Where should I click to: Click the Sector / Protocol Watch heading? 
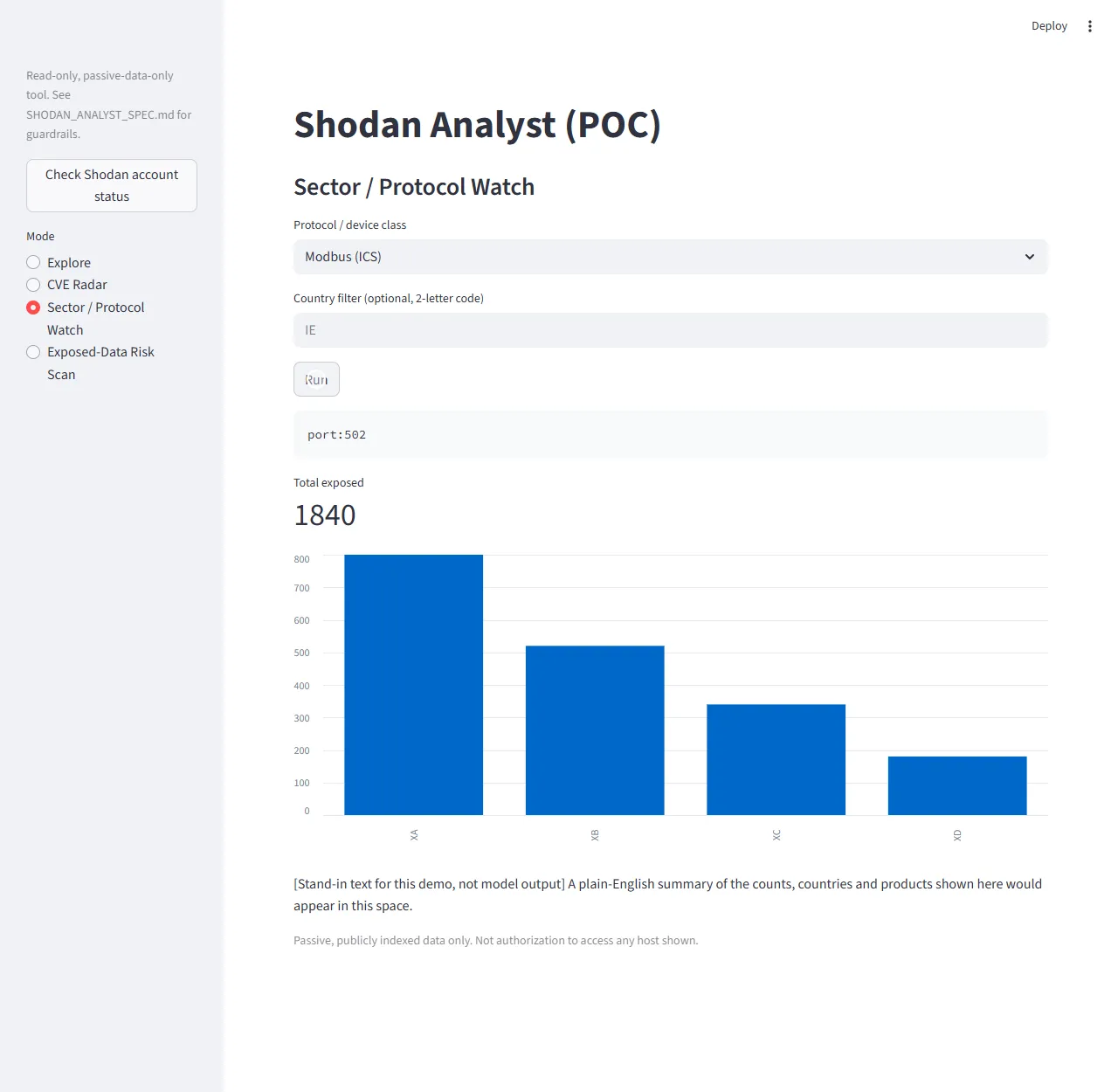pyautogui.click(x=414, y=187)
